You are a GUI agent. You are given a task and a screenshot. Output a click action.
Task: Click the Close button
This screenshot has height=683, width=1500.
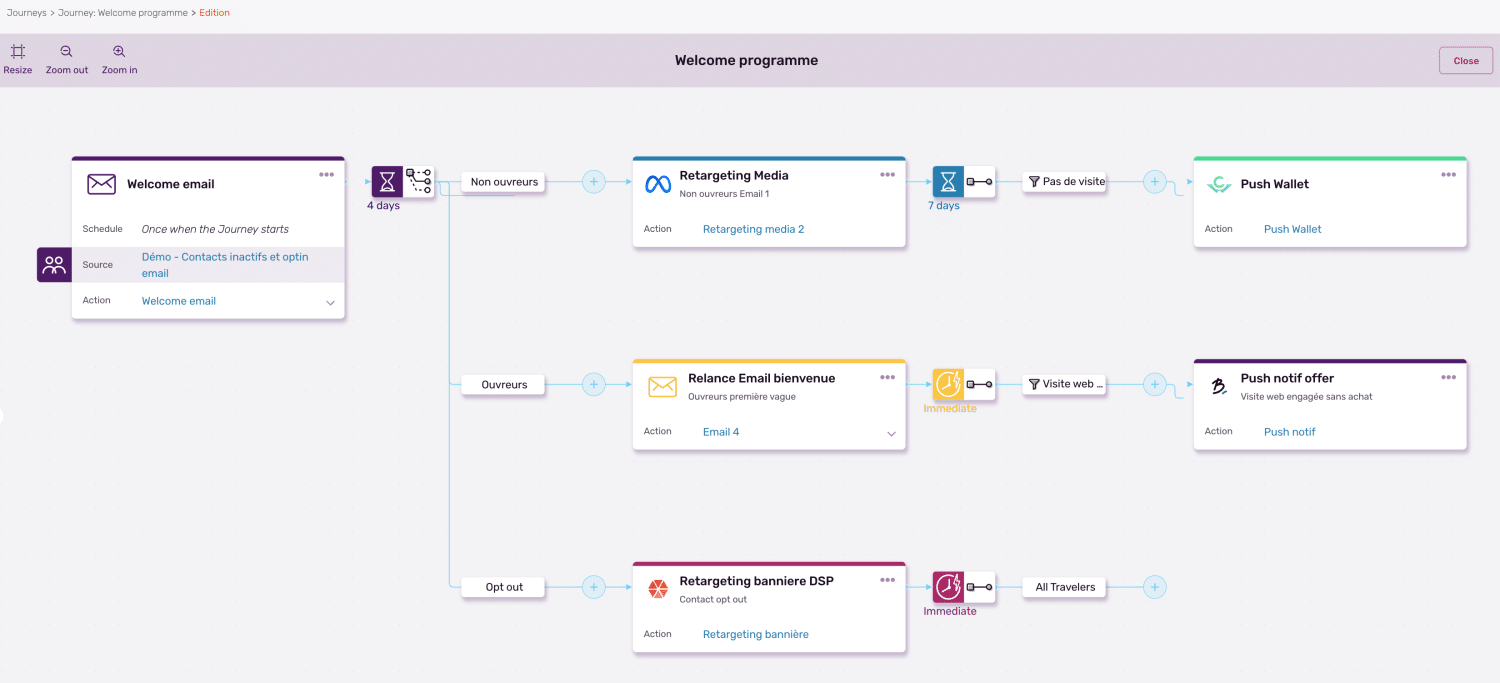click(x=1465, y=60)
